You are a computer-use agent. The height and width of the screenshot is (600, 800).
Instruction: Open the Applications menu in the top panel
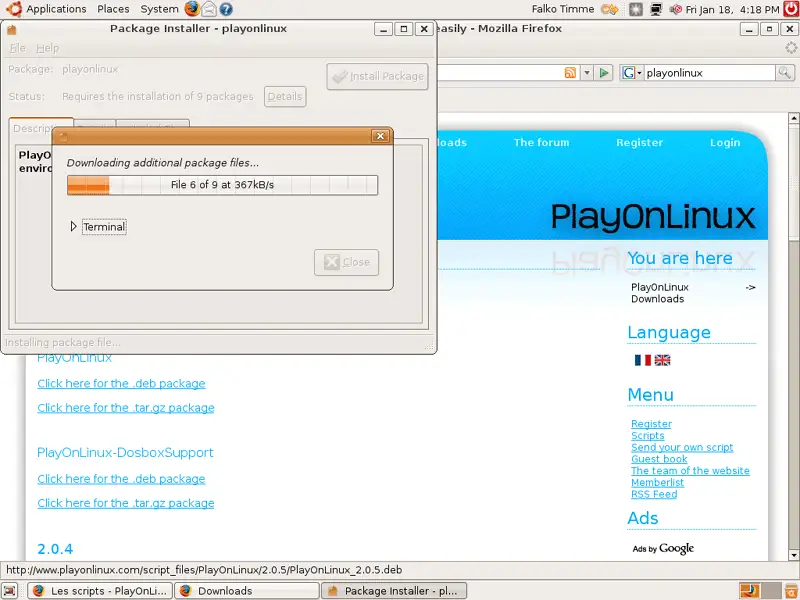click(56, 9)
